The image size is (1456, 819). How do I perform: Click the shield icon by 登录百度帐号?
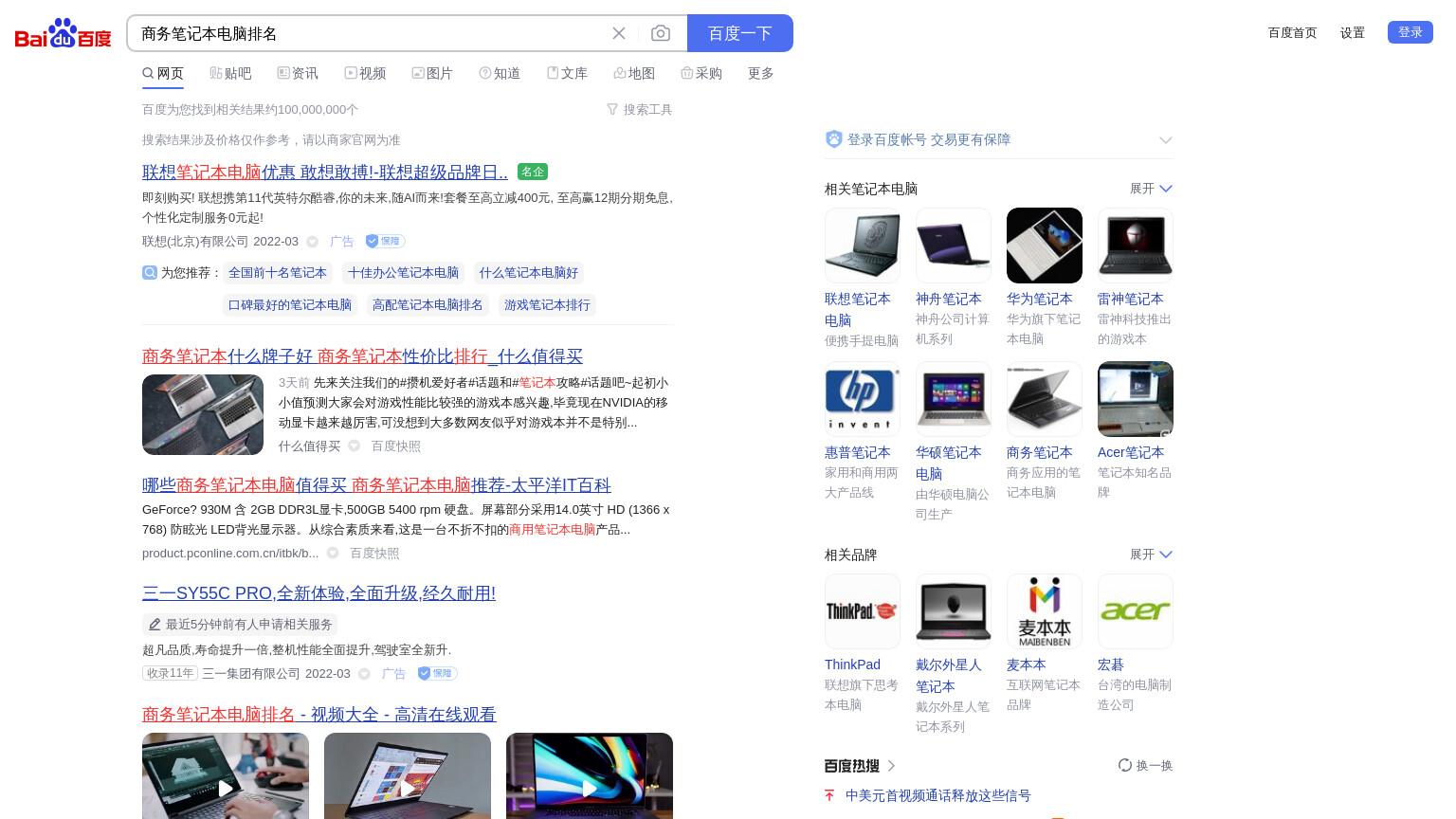(x=834, y=139)
